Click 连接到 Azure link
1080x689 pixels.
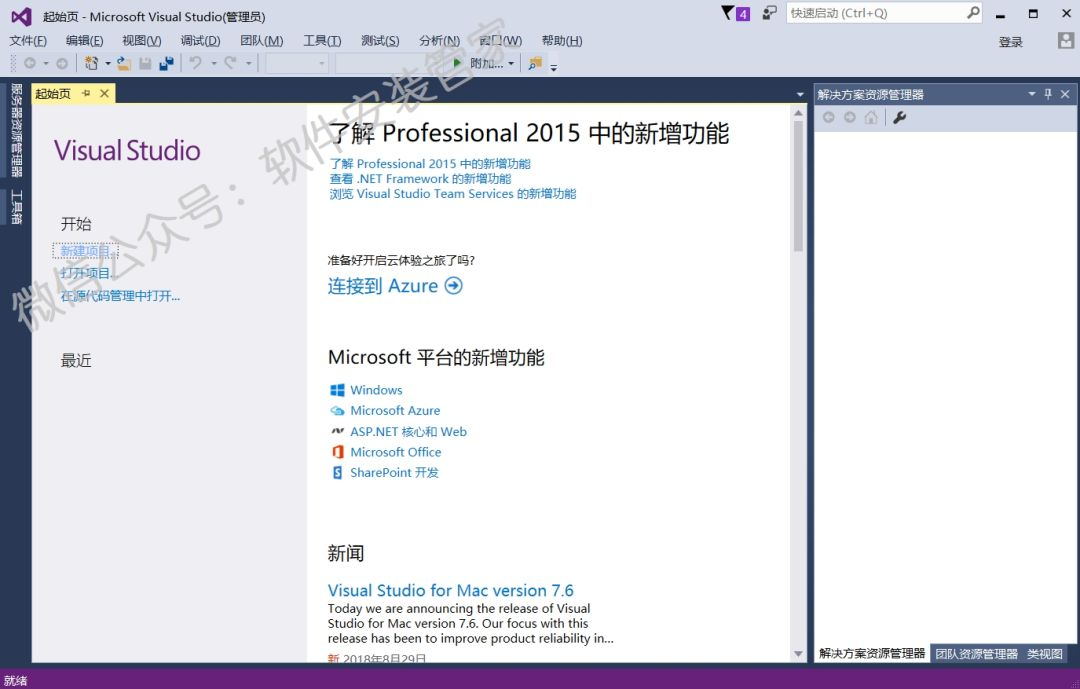[x=395, y=286]
